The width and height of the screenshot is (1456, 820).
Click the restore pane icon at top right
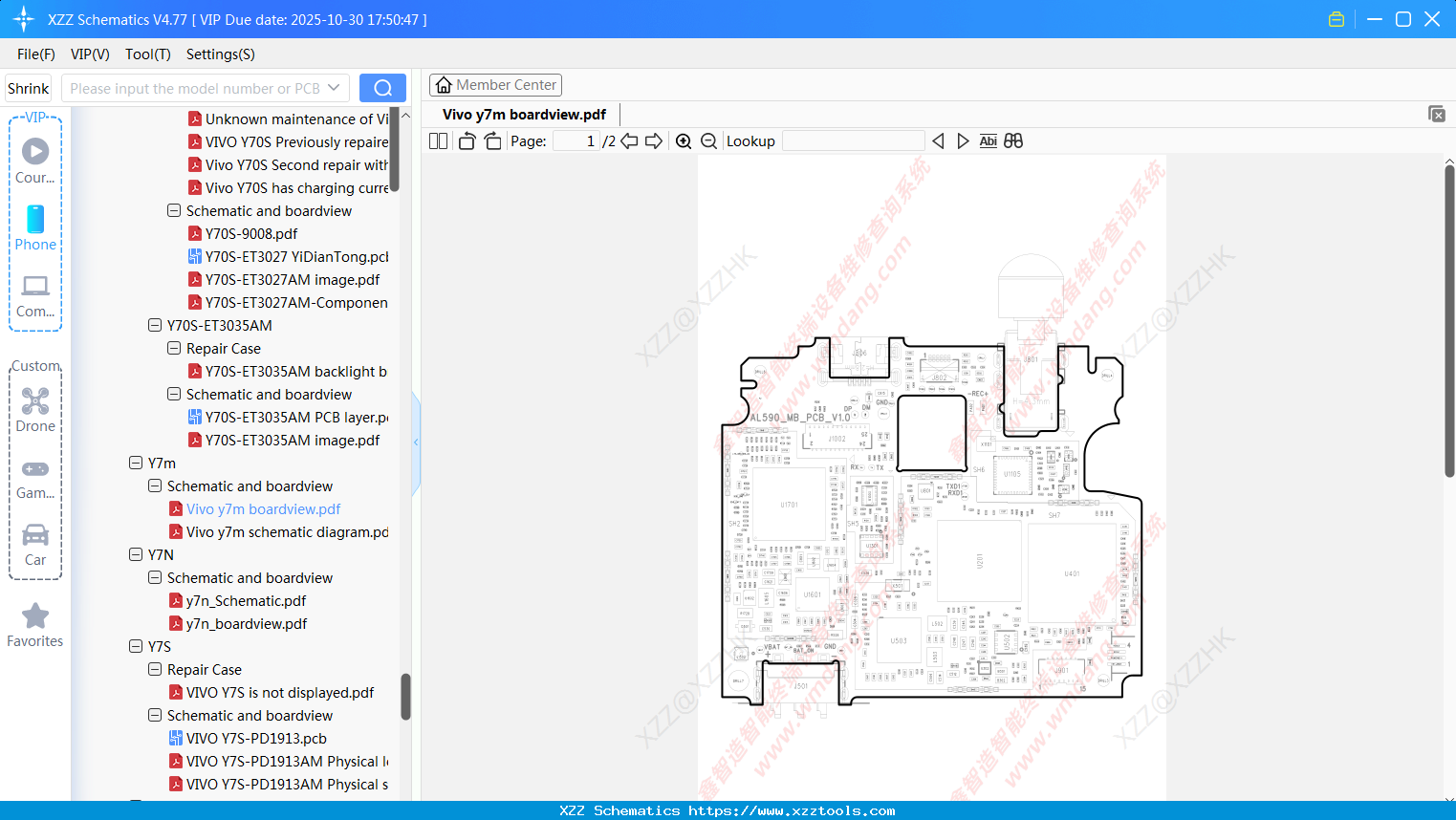click(x=1437, y=114)
